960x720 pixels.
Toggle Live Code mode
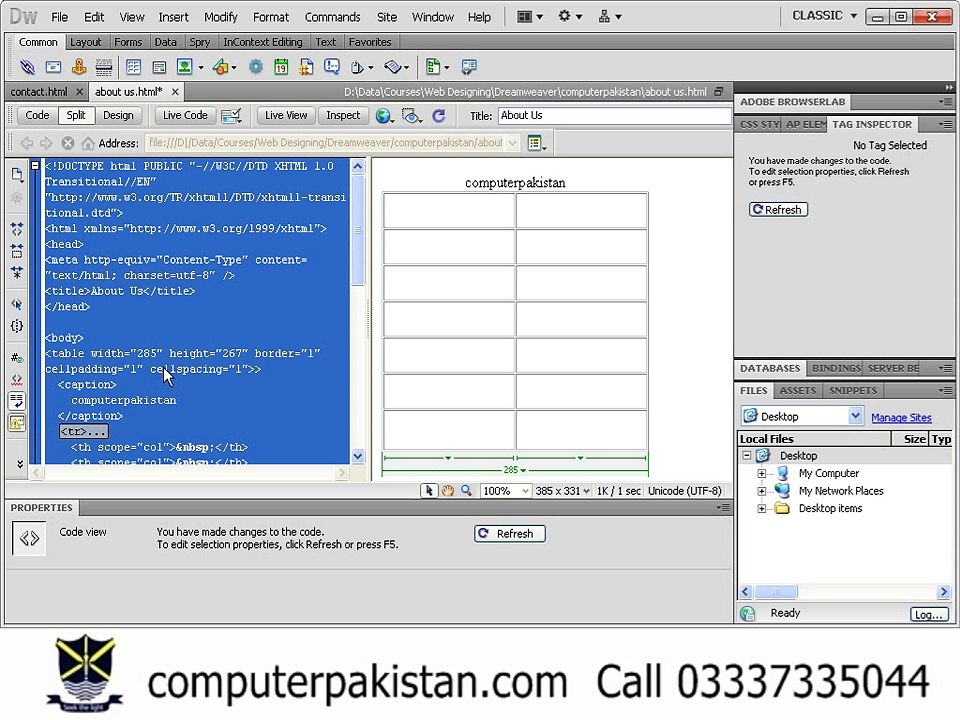[x=185, y=115]
